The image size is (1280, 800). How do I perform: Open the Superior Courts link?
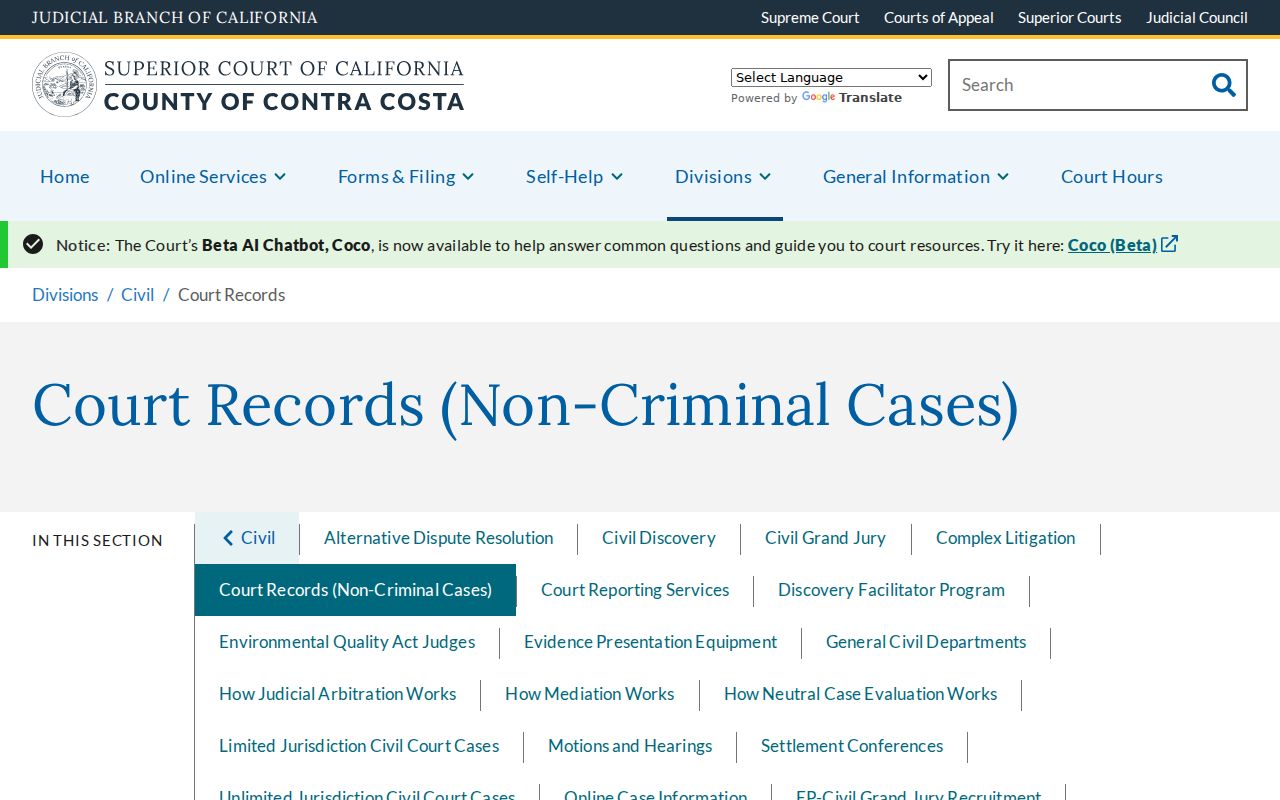tap(1070, 17)
